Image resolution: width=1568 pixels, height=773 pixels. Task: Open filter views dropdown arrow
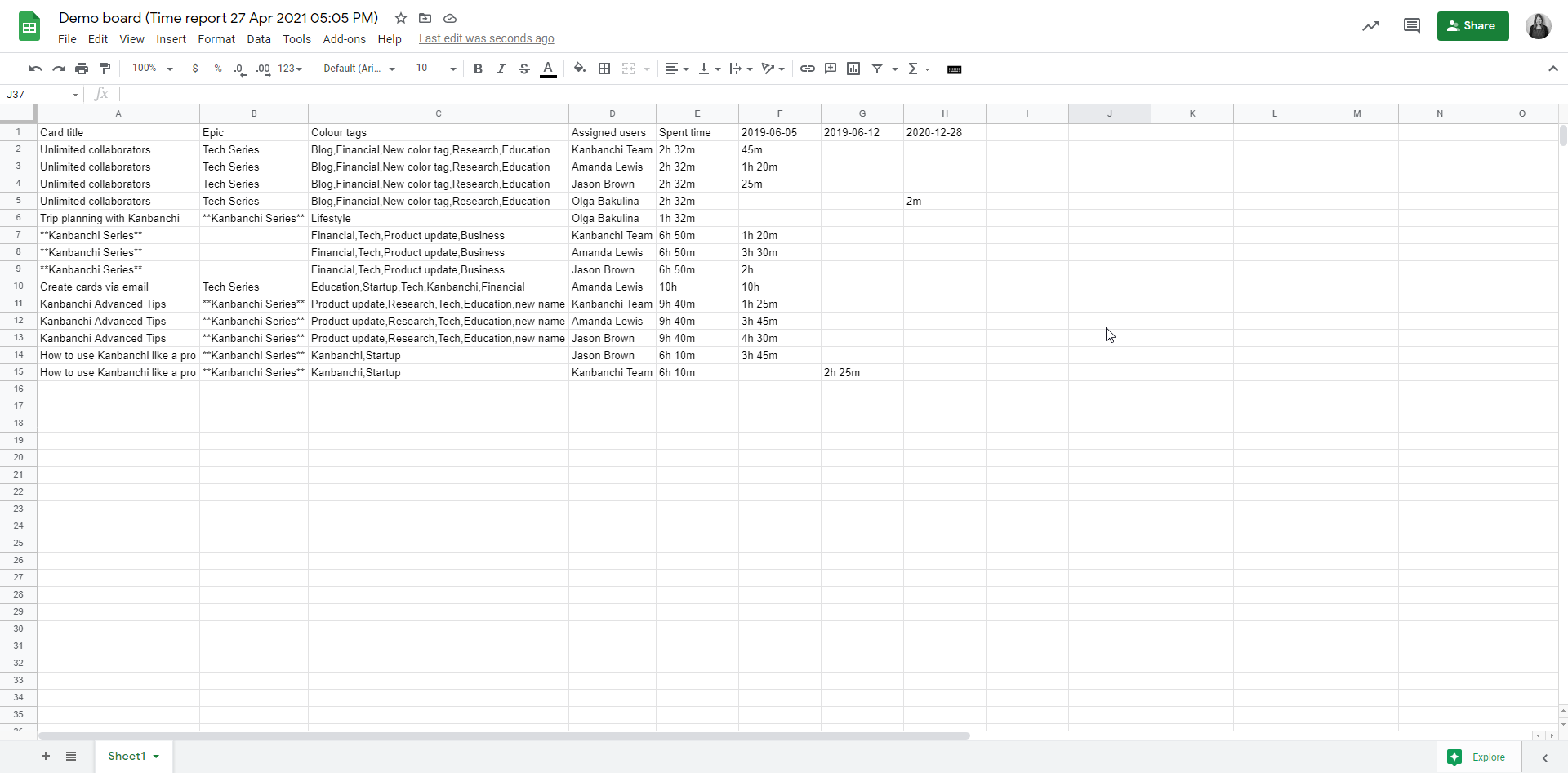tap(895, 69)
